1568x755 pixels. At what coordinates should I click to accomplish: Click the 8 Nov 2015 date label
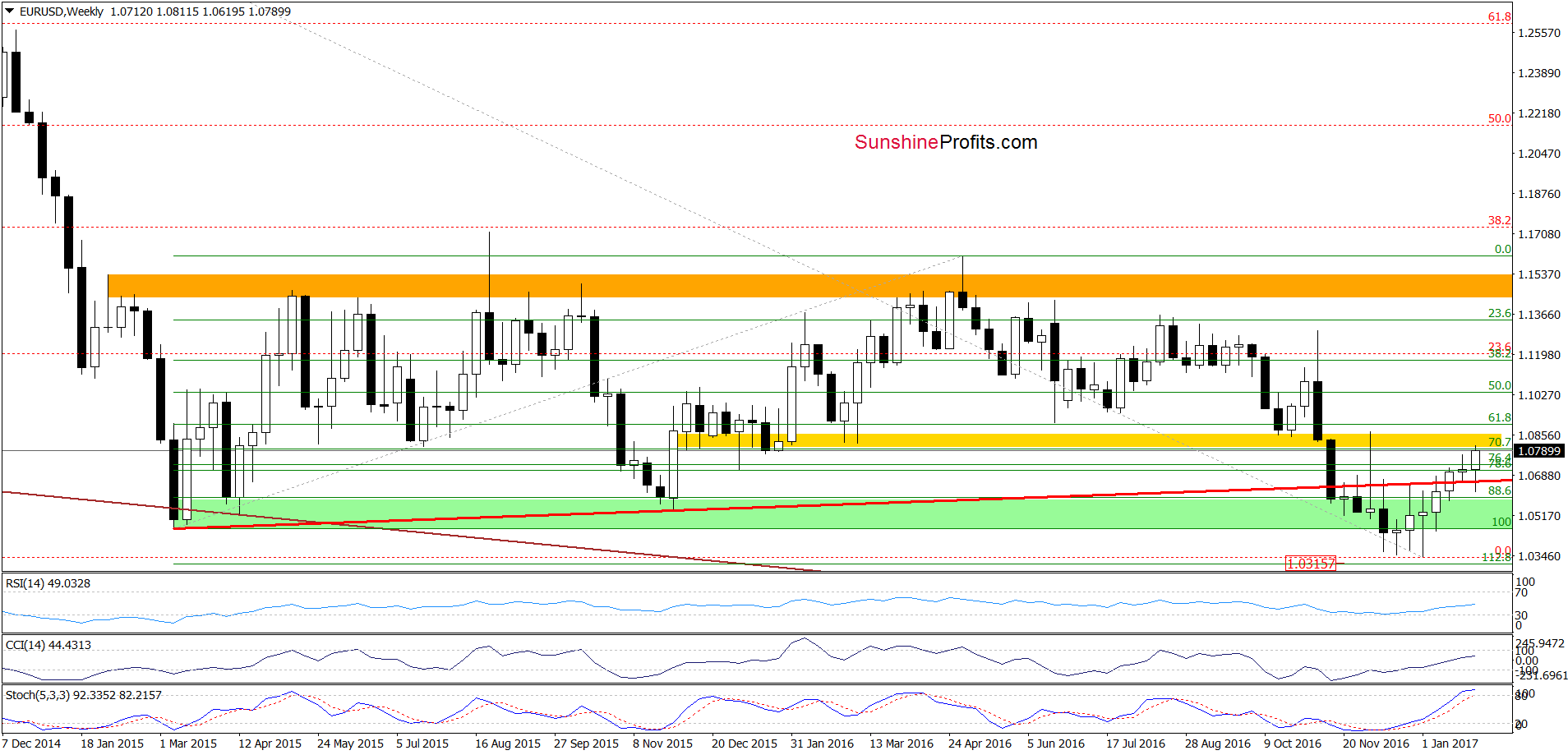coord(662,743)
